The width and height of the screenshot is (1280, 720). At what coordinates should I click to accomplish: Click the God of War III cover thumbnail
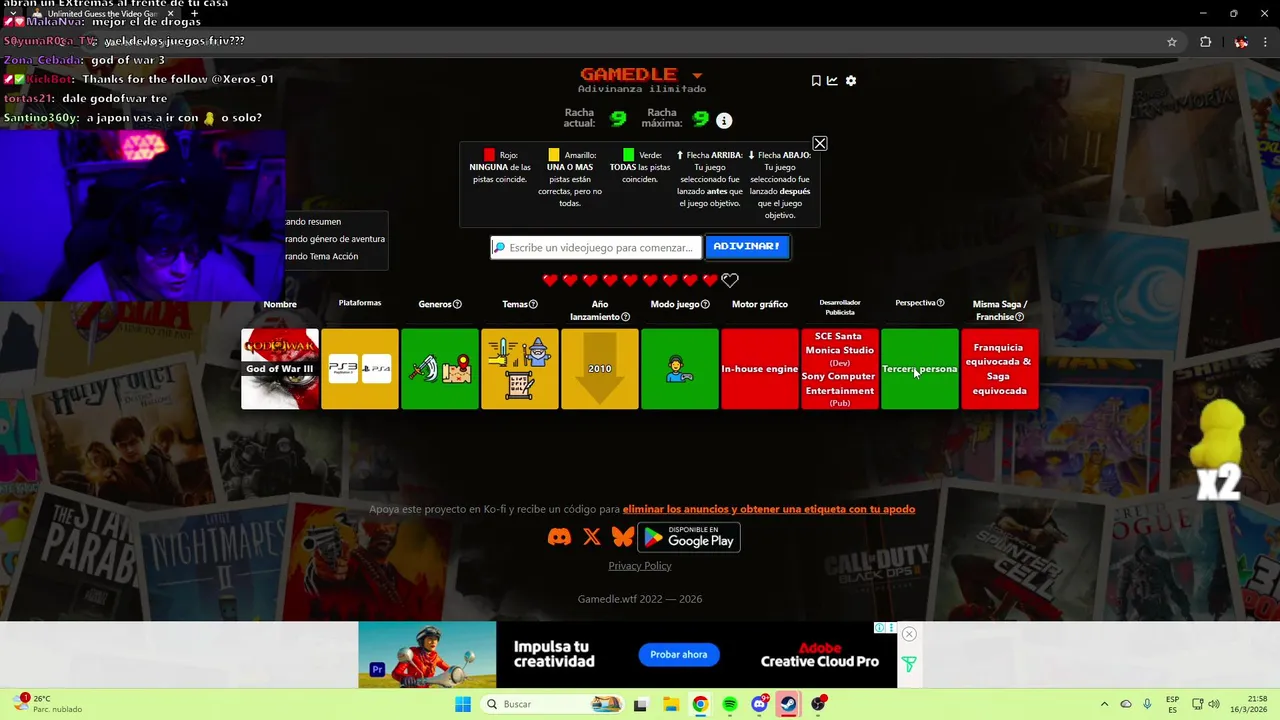click(280, 369)
